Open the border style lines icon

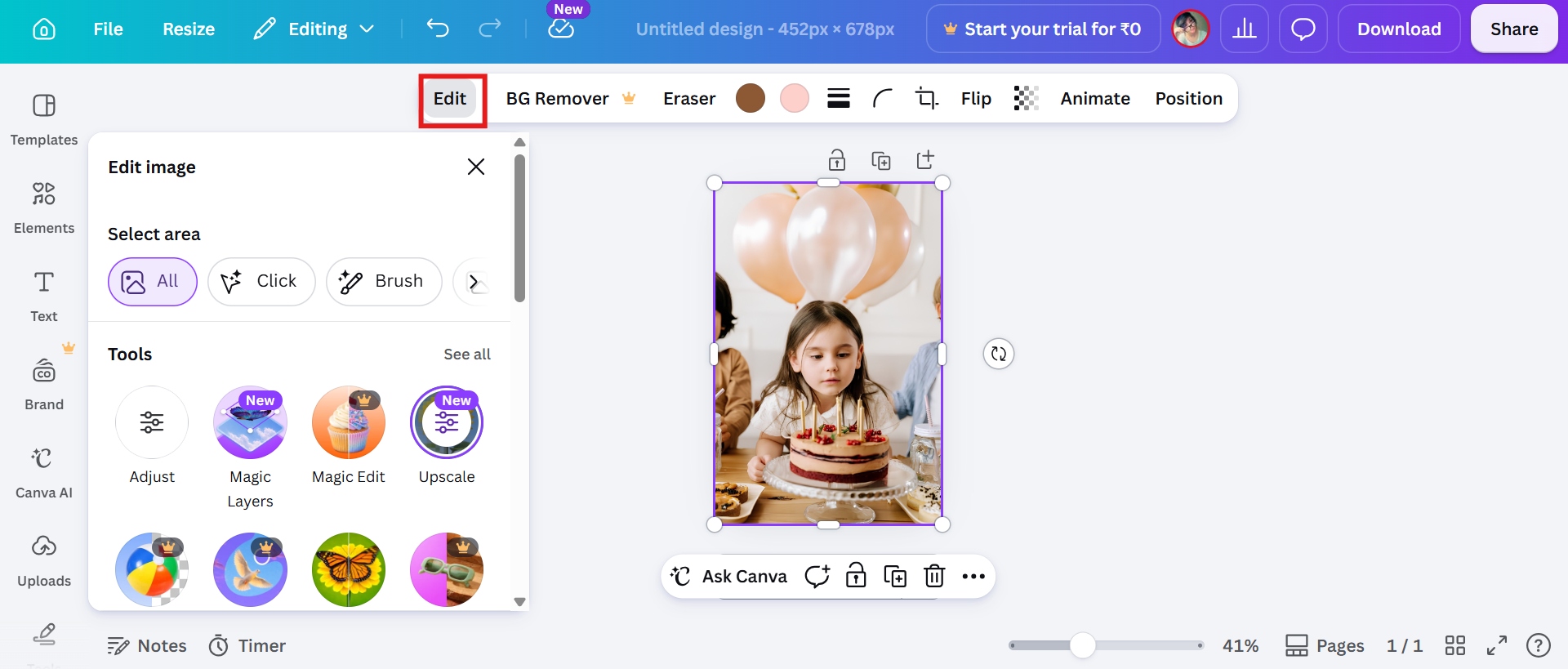coord(839,99)
